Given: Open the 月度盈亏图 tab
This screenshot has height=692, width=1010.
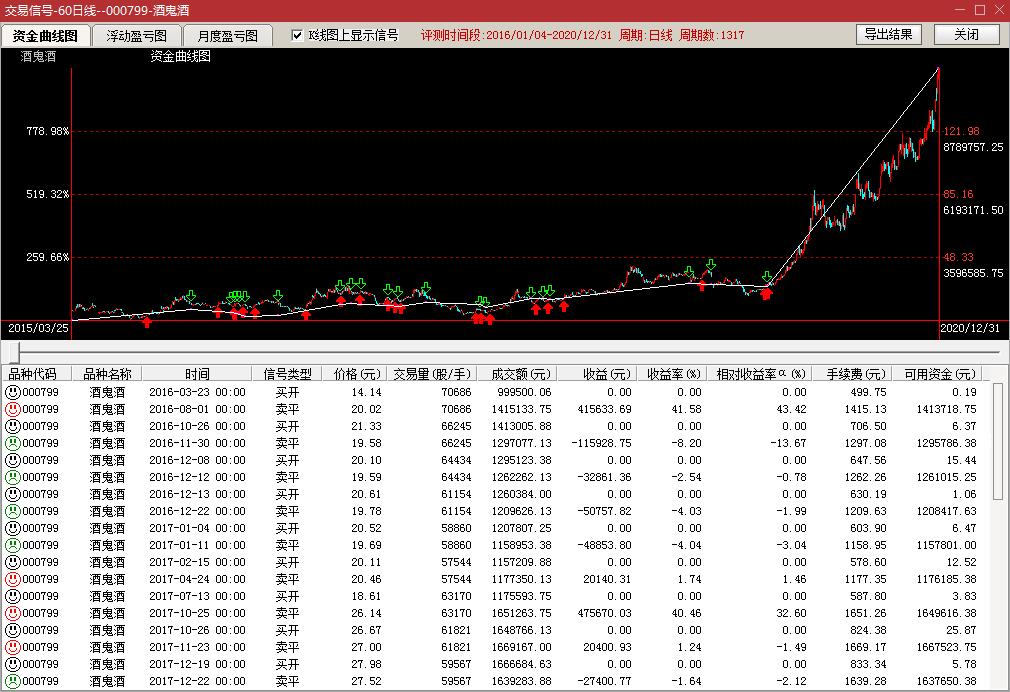Looking at the screenshot, I should tap(230, 33).
